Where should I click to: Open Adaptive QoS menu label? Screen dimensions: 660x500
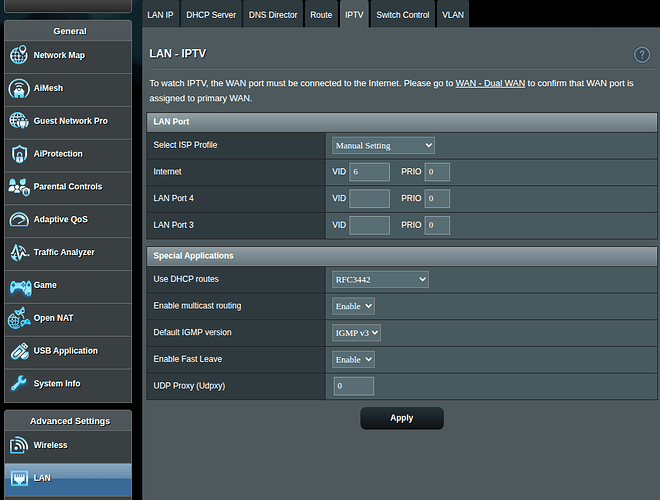tap(61, 219)
